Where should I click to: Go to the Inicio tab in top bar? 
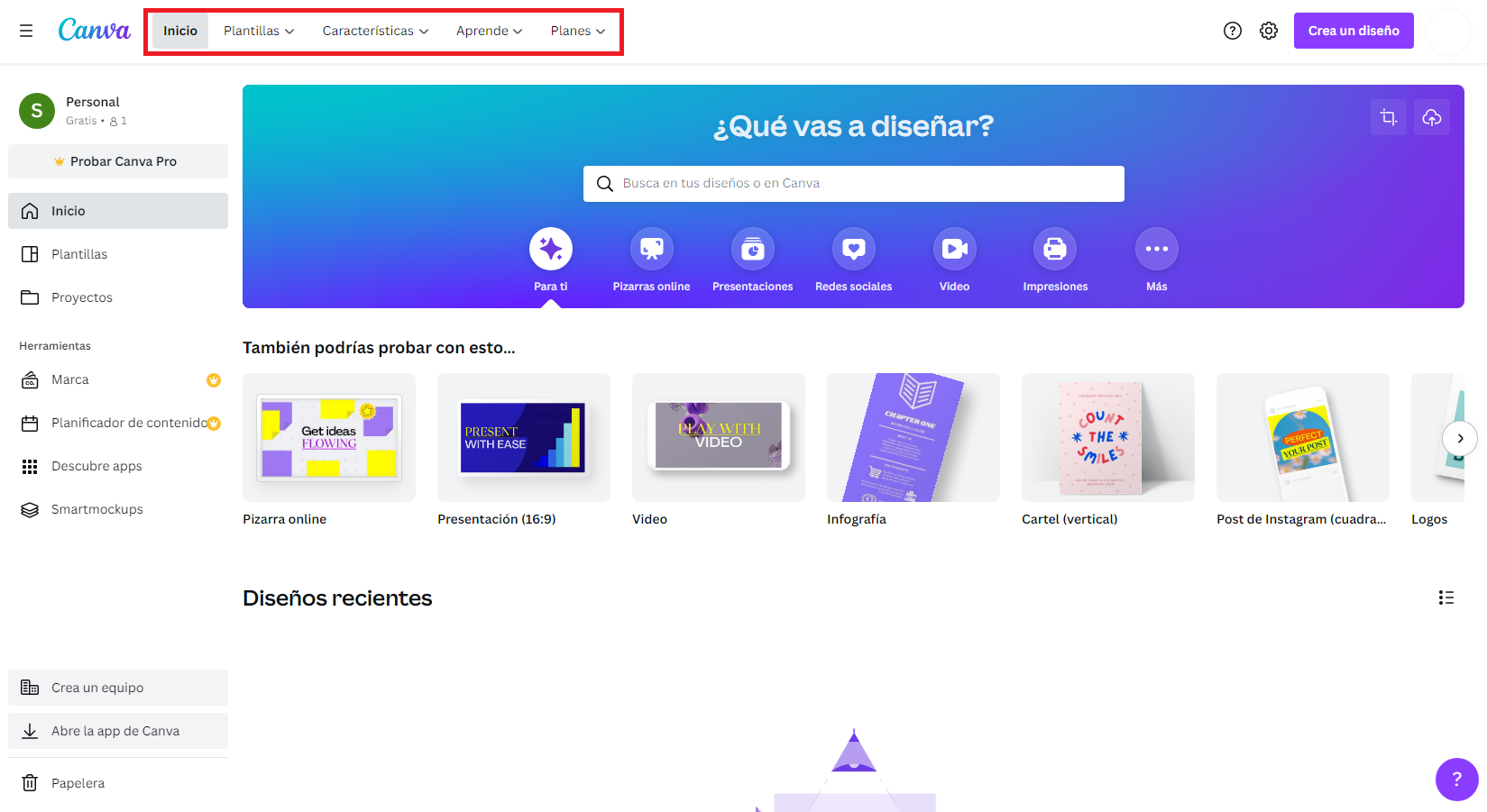click(x=180, y=31)
